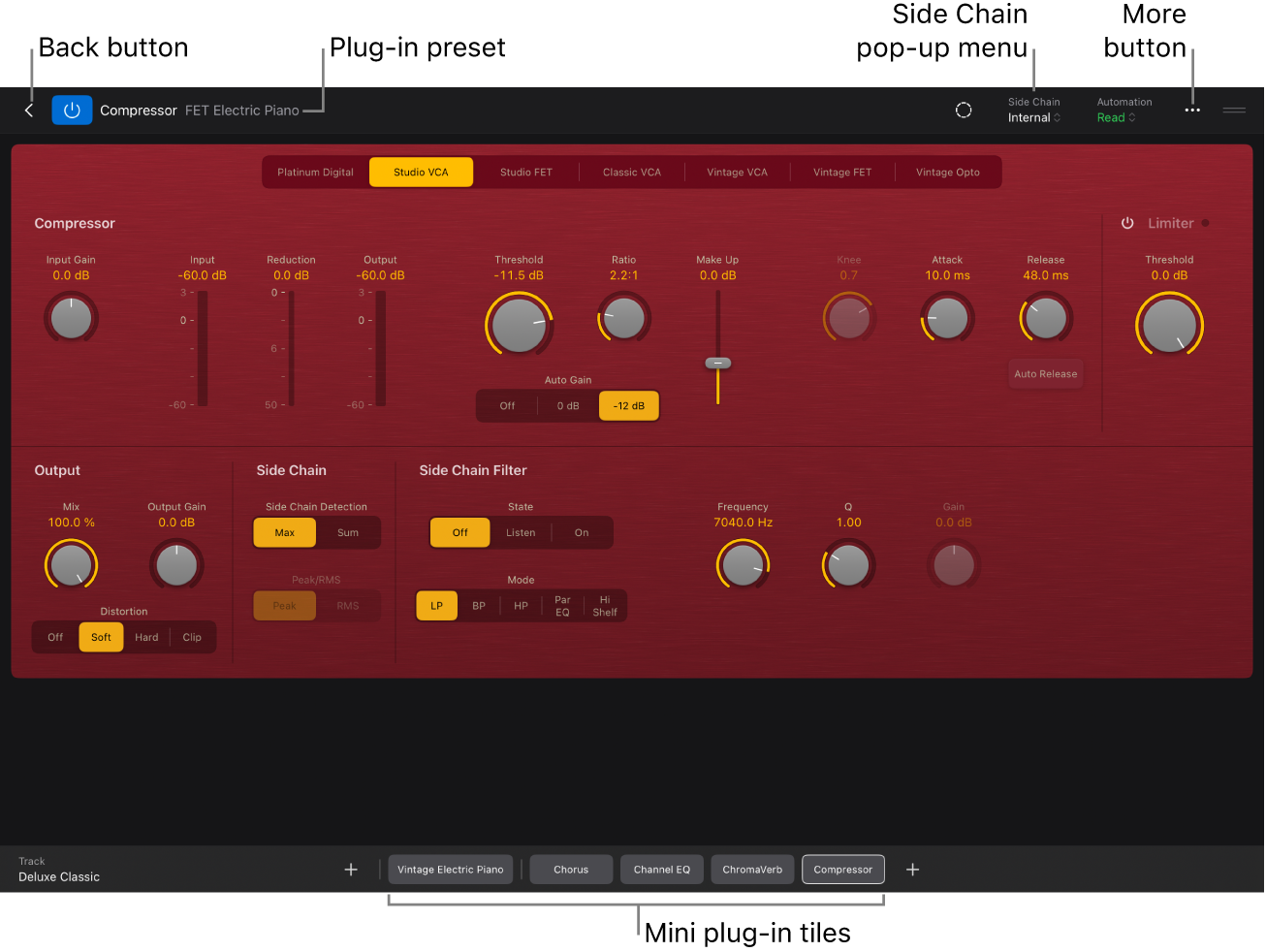Screen dimensions: 1266x952
Task: Open the Side Chain Internal dropdown
Action: click(x=1033, y=116)
